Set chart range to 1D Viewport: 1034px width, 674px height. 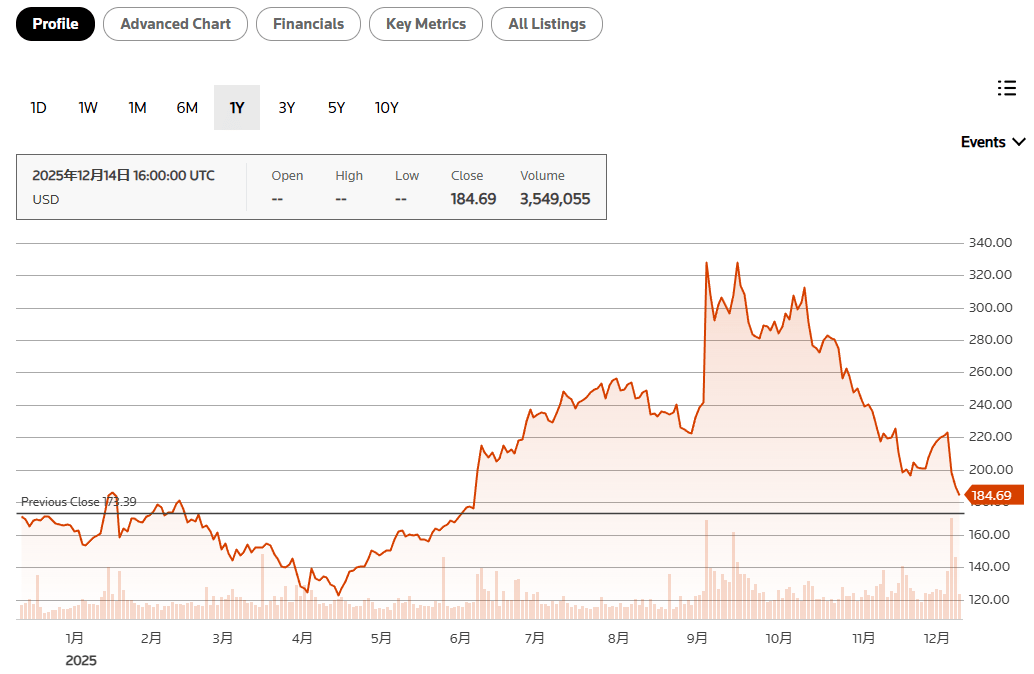pos(38,108)
